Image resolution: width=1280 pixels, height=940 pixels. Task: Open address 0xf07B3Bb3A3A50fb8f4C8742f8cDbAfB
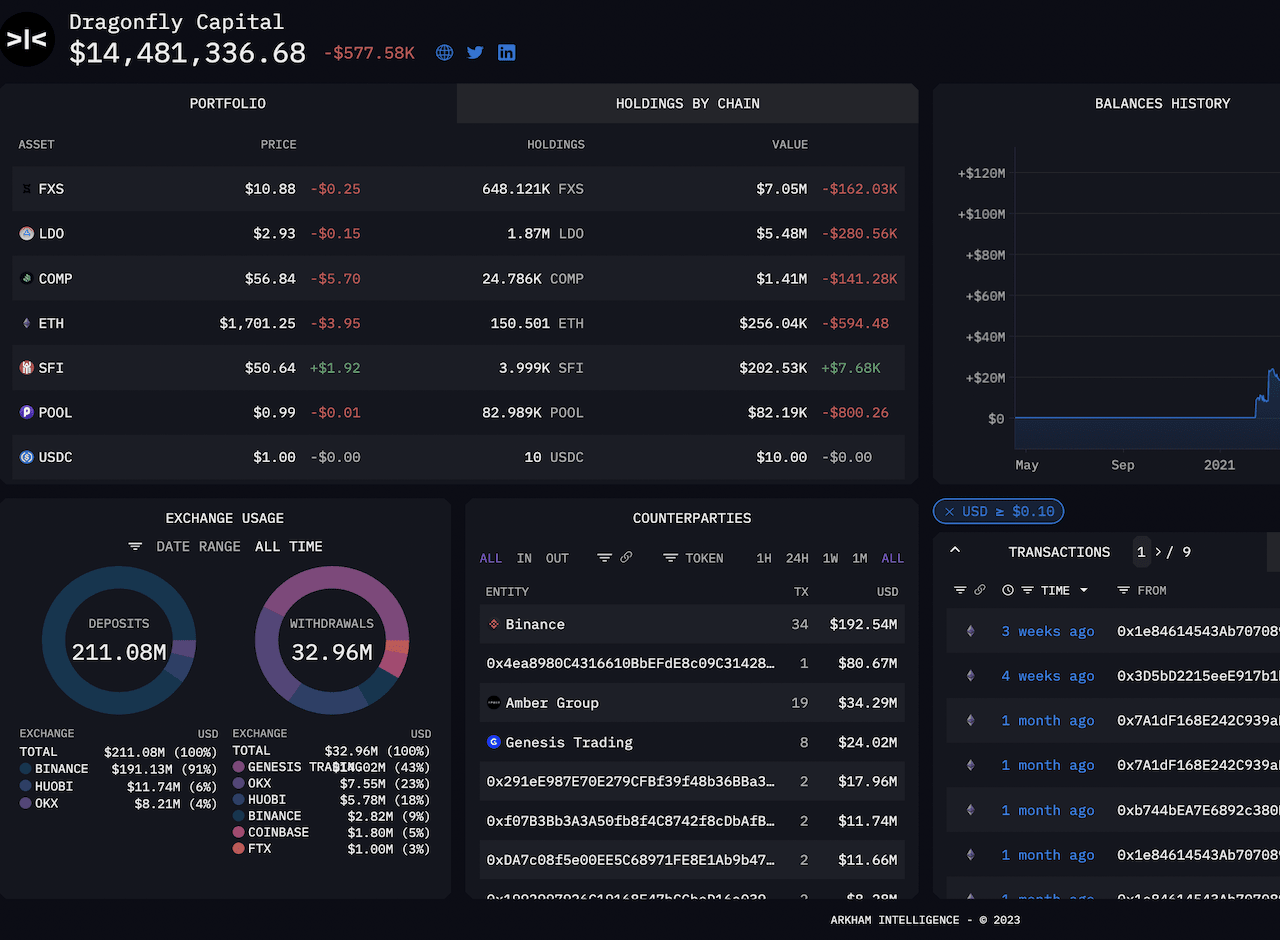tap(631, 821)
